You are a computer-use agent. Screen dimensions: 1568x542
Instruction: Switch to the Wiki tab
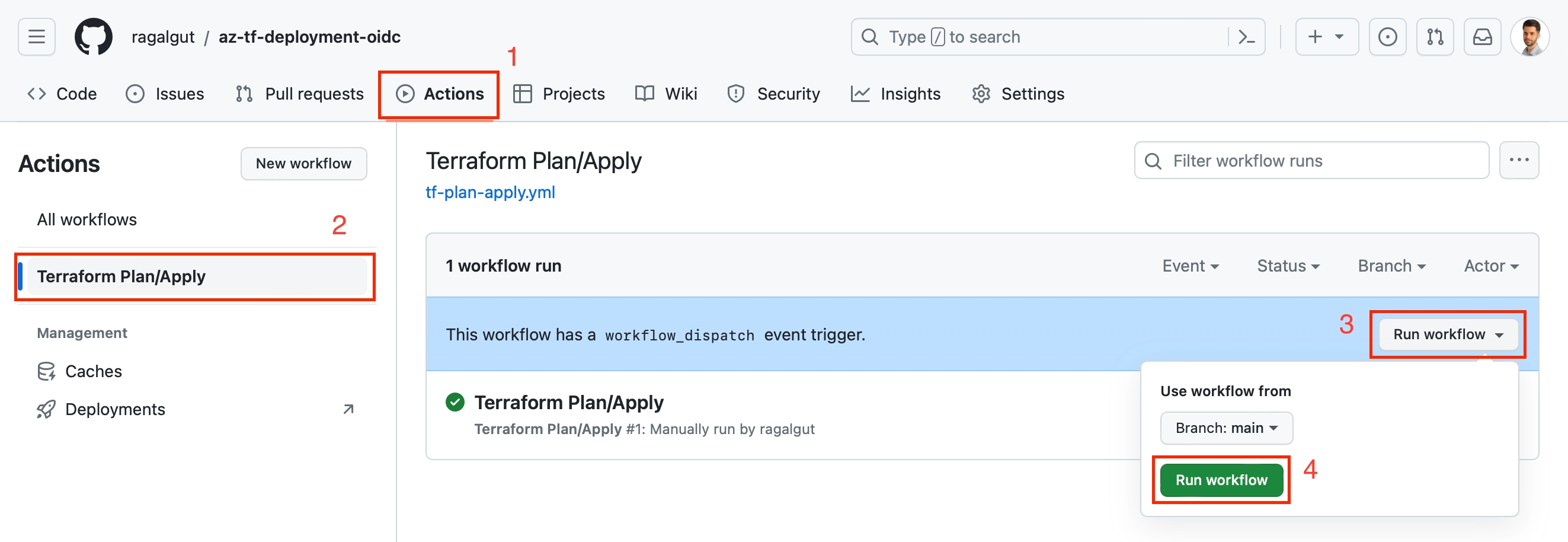coord(666,94)
